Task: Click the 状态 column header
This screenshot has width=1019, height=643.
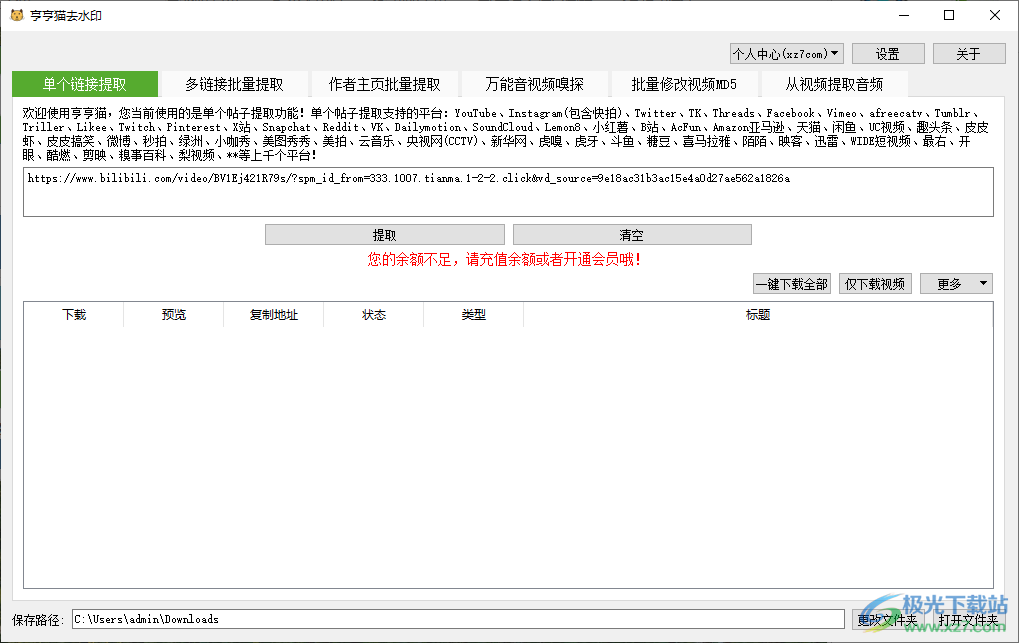Action: tap(373, 314)
